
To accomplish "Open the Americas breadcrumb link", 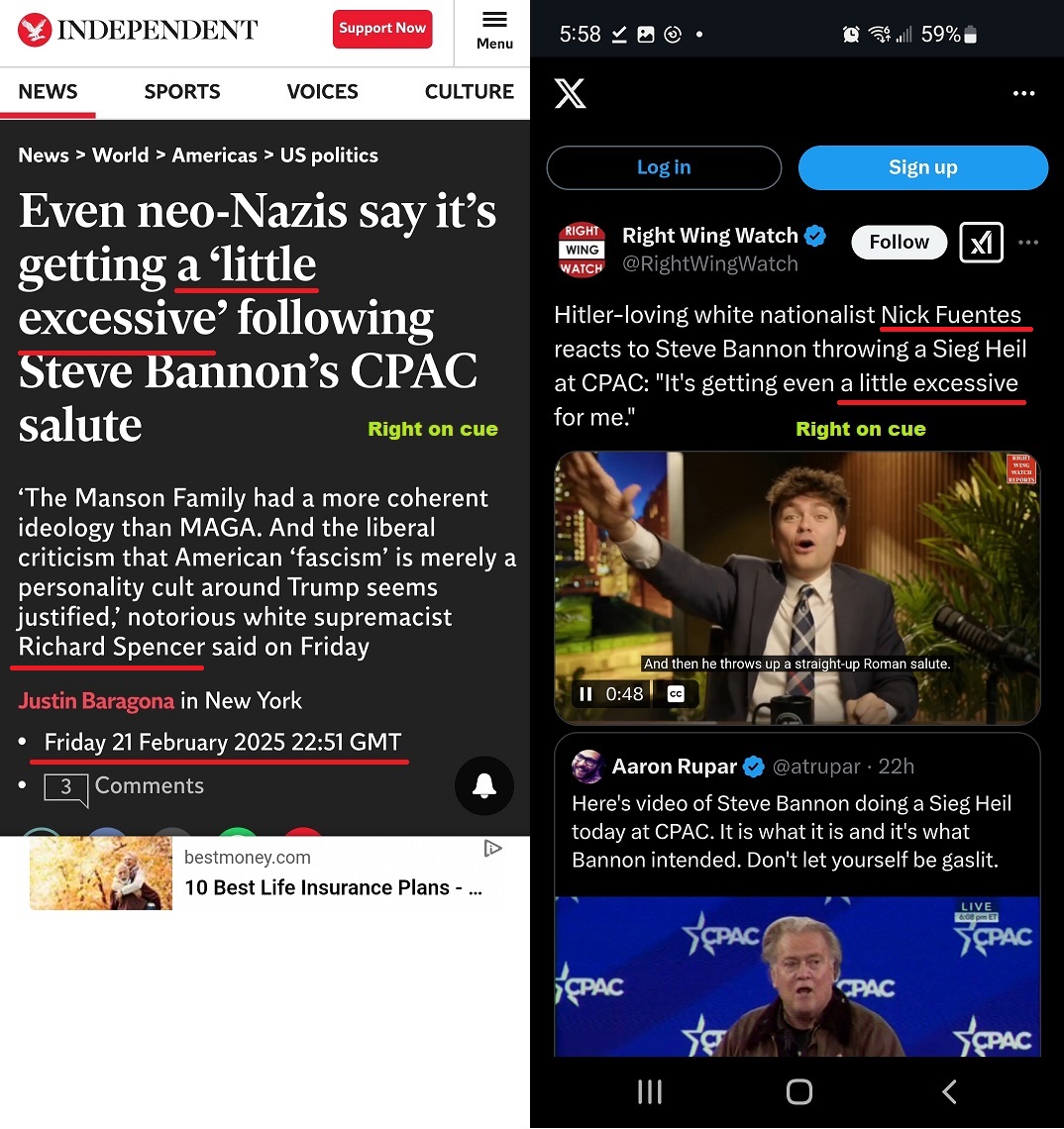I will [214, 155].
